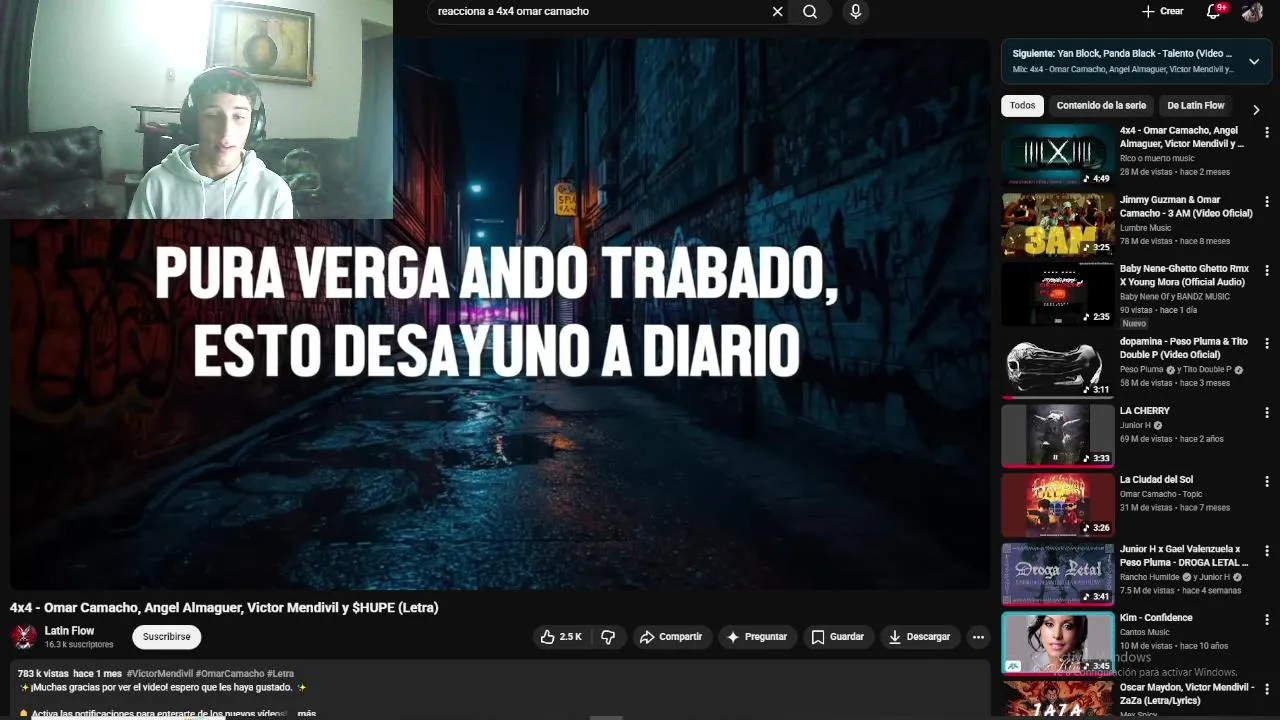Open the DROGA LETAL thumbnail

point(1057,574)
